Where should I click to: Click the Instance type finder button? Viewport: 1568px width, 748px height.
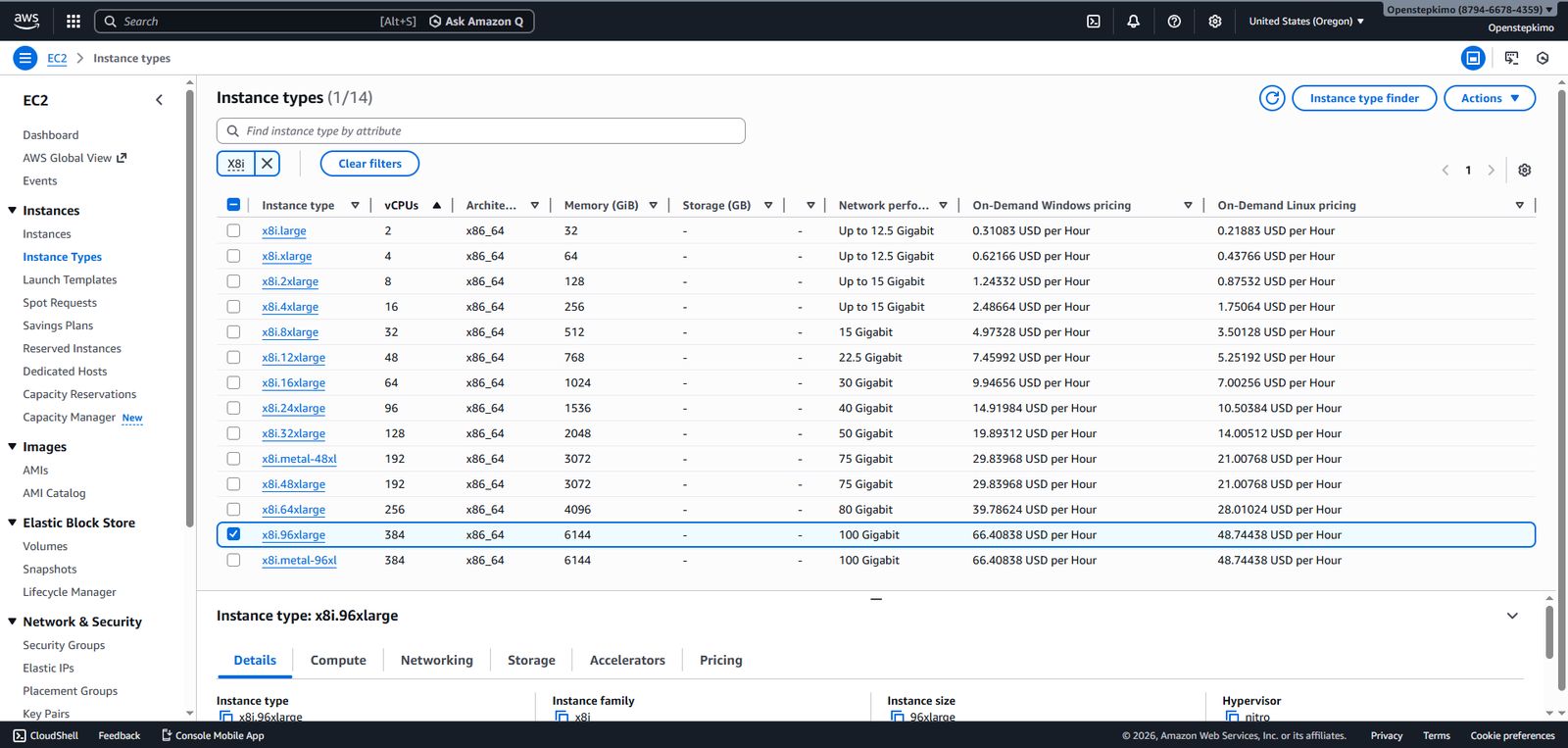1364,98
